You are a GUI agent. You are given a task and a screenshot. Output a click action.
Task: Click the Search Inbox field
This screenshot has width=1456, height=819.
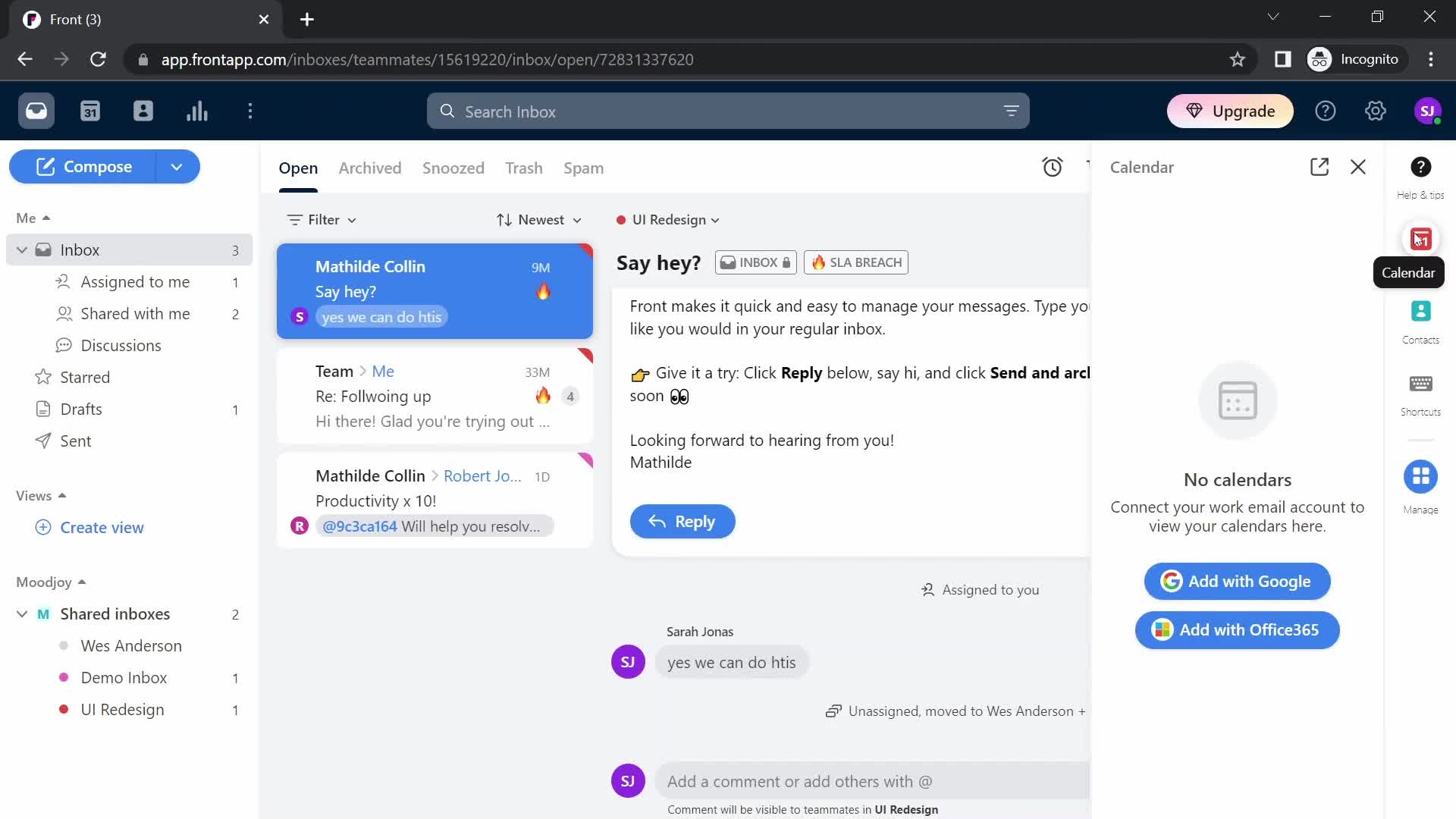click(x=728, y=111)
